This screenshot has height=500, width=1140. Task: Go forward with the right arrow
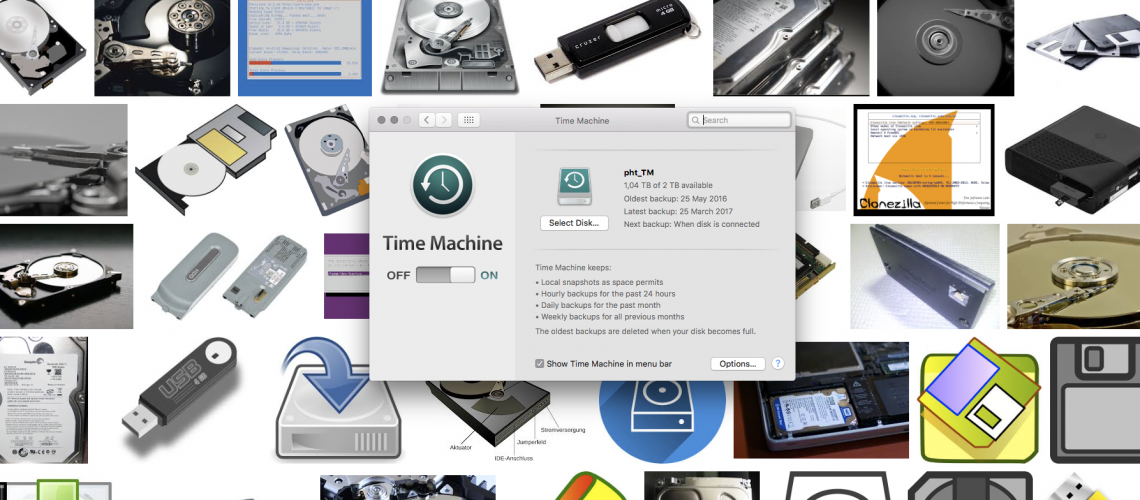[444, 120]
